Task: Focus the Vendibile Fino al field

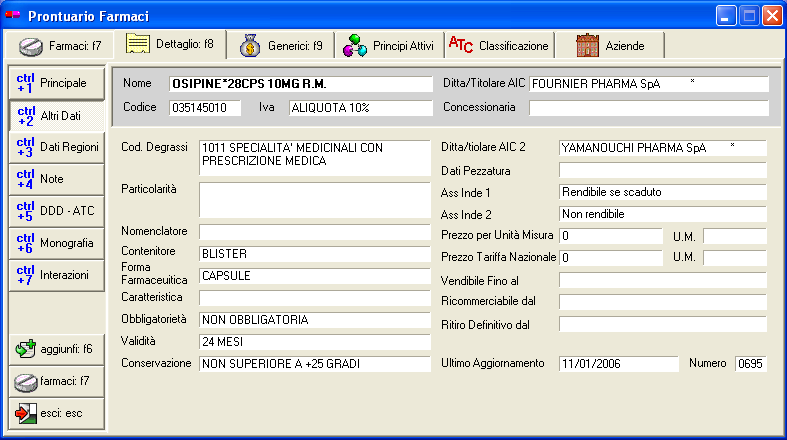Action: tap(662, 280)
